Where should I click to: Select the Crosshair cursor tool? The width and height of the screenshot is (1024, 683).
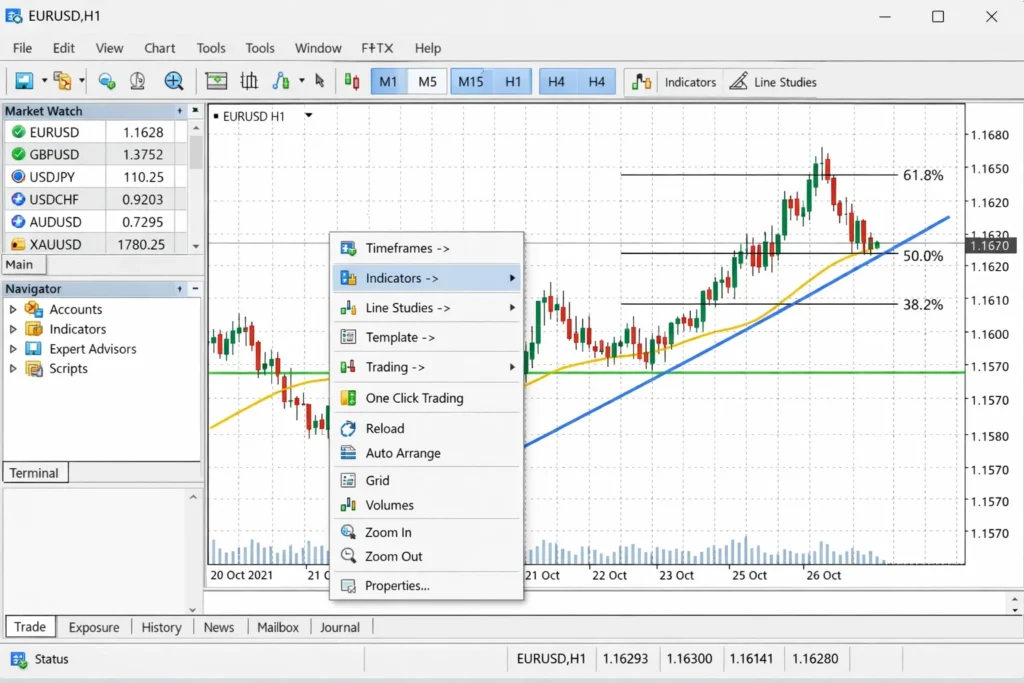coord(138,81)
